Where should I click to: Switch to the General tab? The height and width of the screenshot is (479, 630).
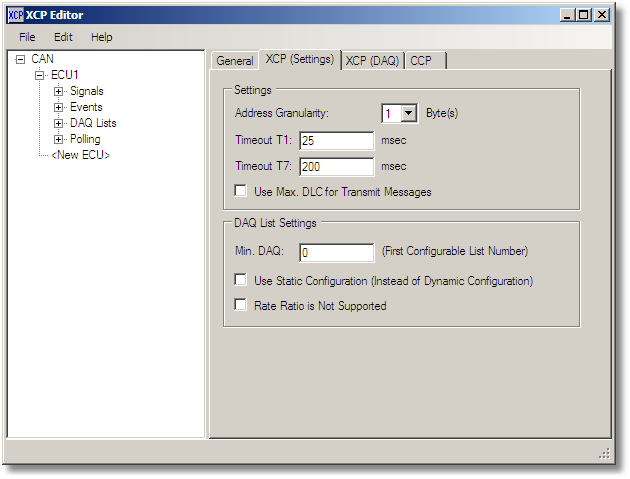click(x=235, y=61)
